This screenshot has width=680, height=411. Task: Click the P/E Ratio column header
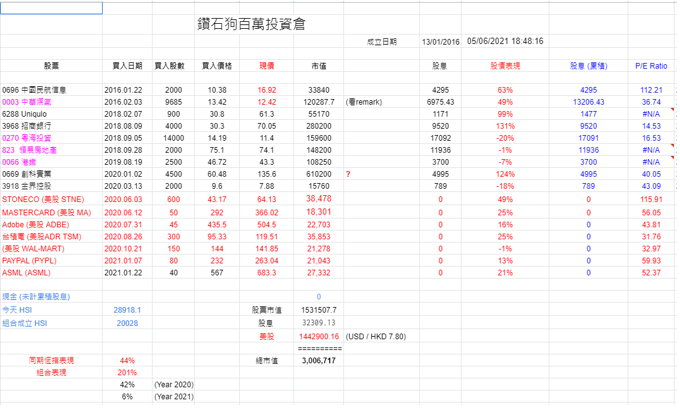coord(651,66)
